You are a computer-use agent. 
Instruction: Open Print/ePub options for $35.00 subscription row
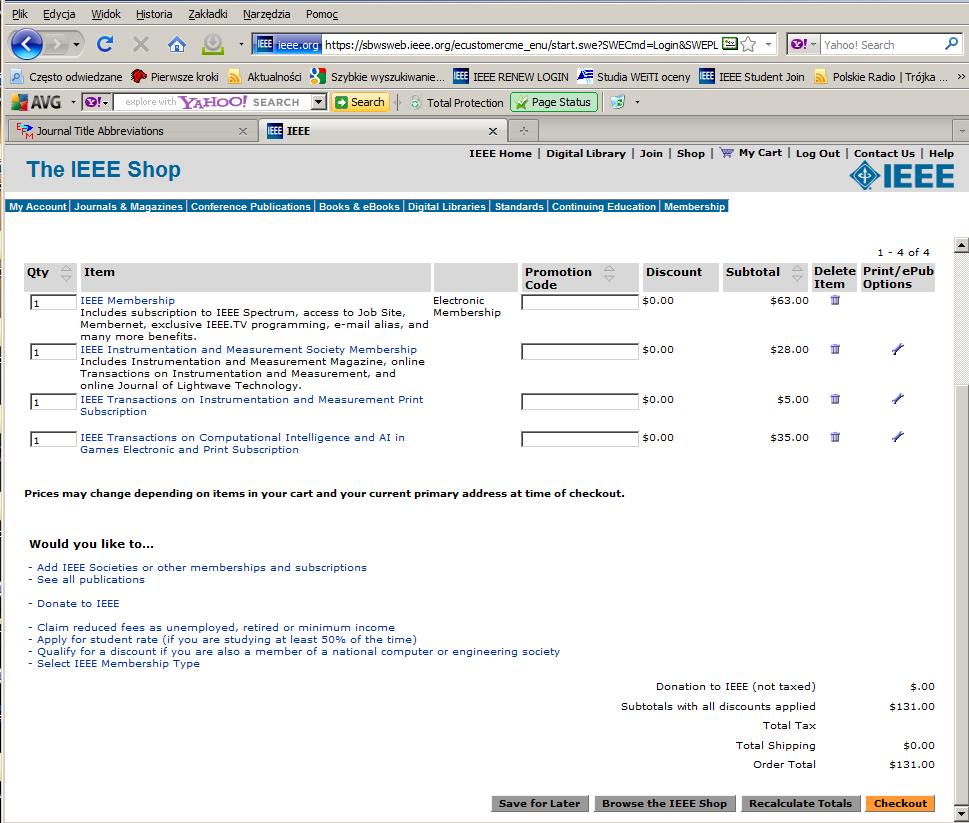click(898, 437)
